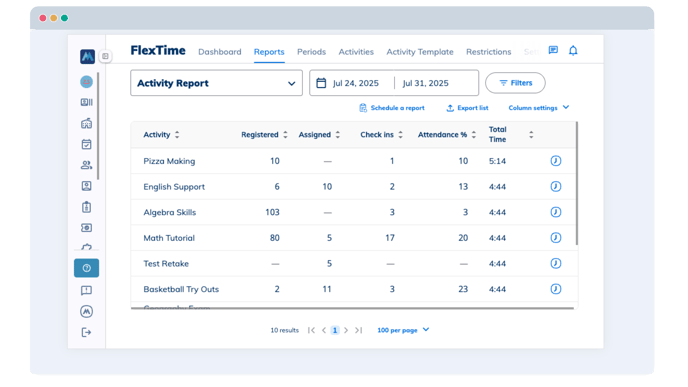The image size is (688, 387).
Task: Click the blue M app logo in the sidebar
Action: coord(87,56)
